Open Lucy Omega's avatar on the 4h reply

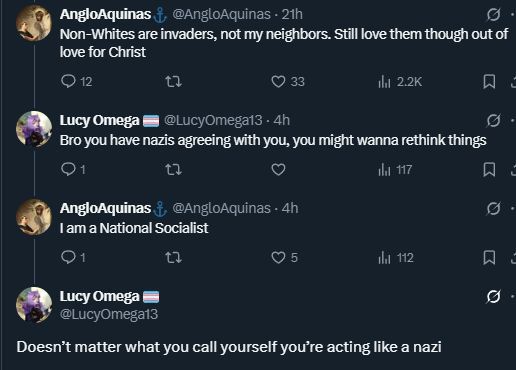(34, 129)
